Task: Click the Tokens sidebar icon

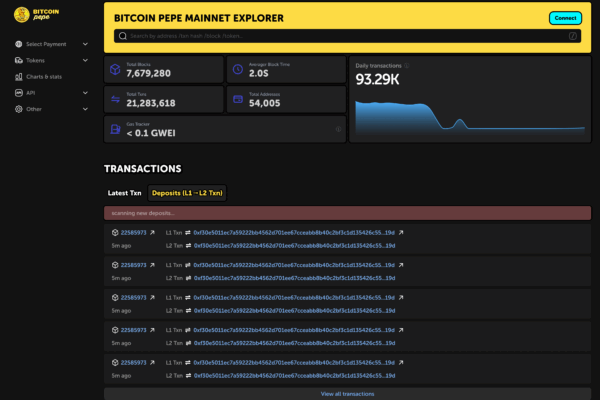Action: (18, 60)
